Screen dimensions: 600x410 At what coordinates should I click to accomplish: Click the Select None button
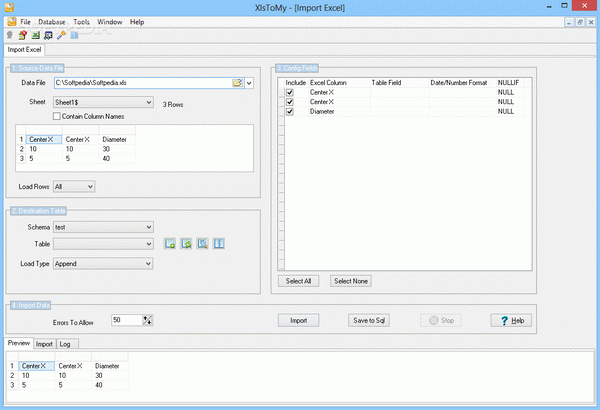[x=351, y=281]
